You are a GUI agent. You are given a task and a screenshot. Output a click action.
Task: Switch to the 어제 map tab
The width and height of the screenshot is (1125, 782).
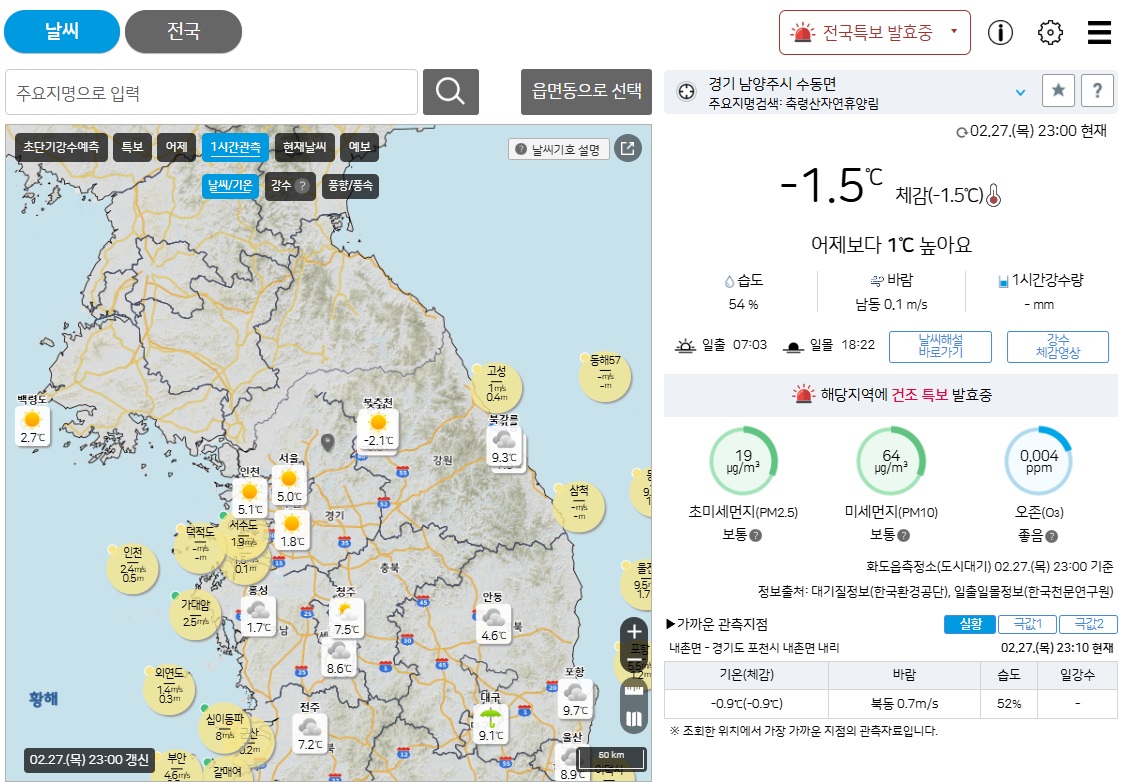(x=176, y=147)
